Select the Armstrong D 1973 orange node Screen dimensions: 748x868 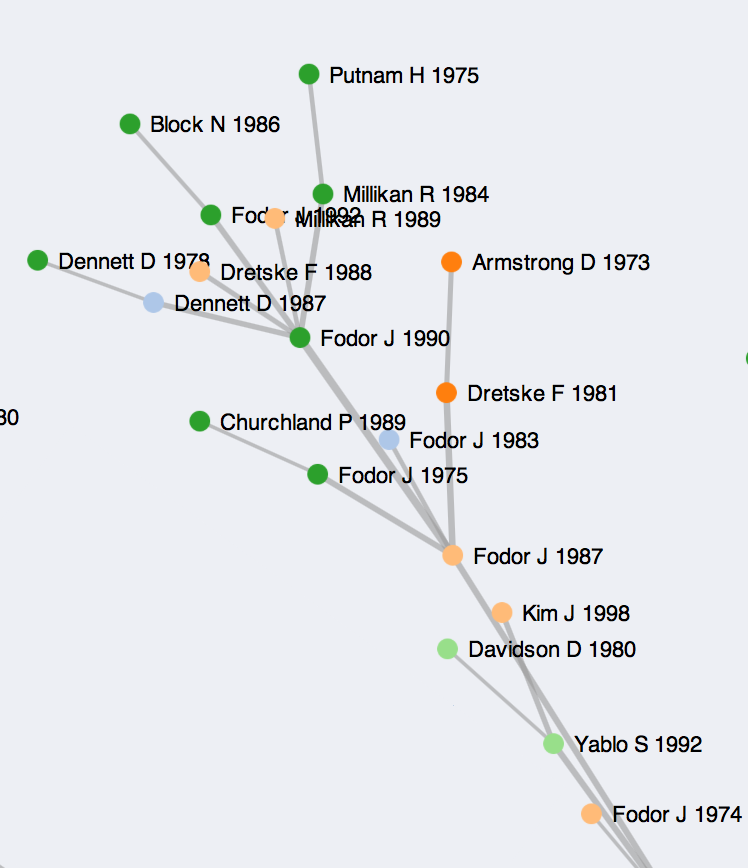tap(451, 262)
